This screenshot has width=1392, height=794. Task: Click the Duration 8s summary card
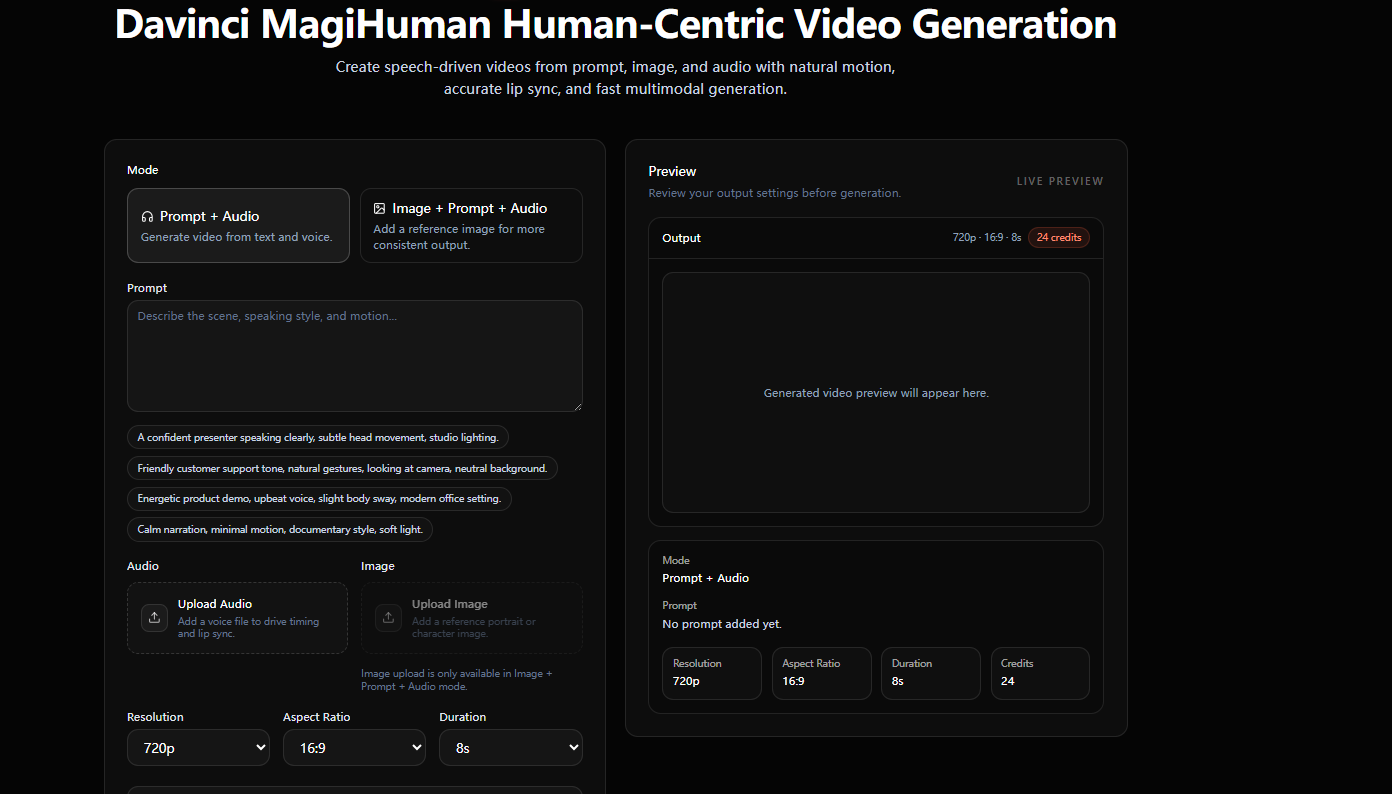click(930, 673)
